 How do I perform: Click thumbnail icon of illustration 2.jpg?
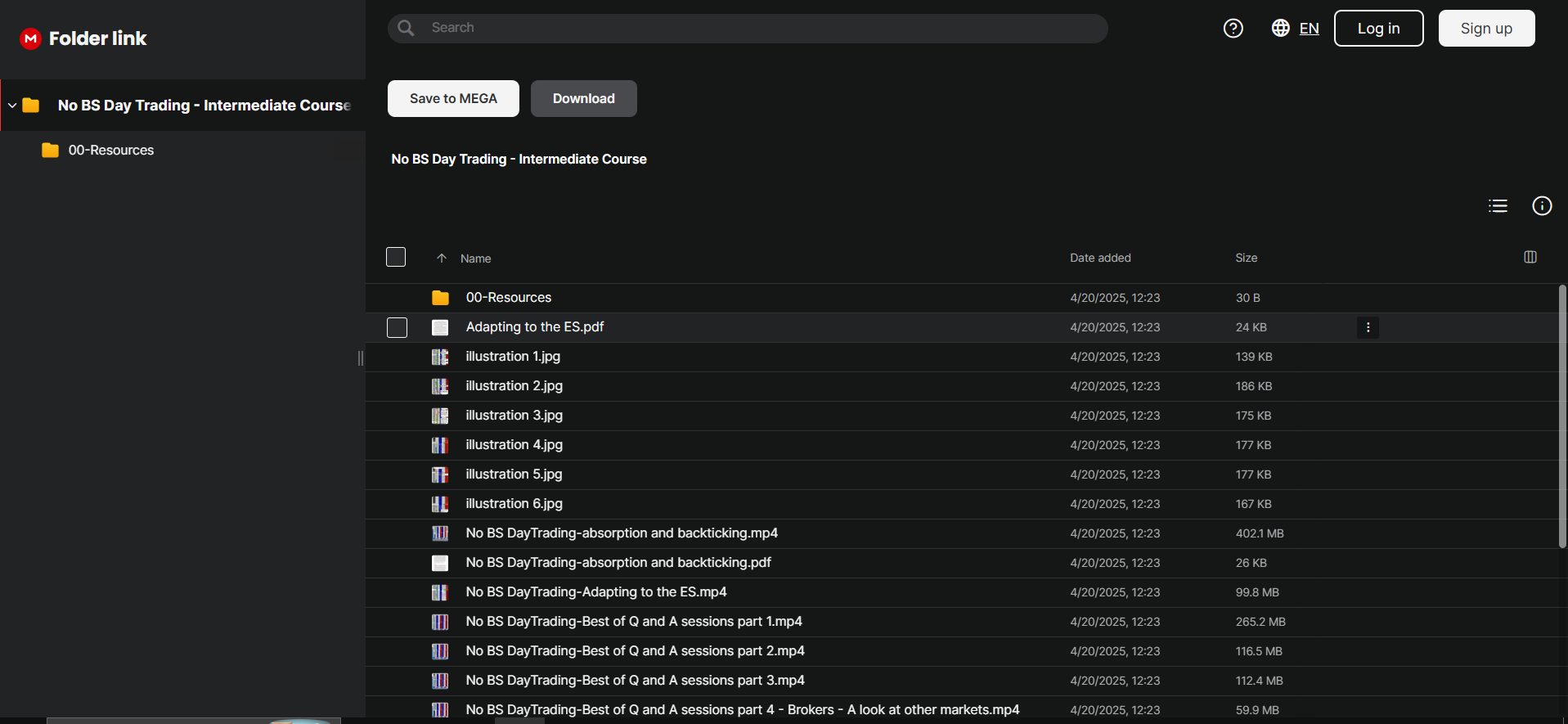[x=440, y=386]
